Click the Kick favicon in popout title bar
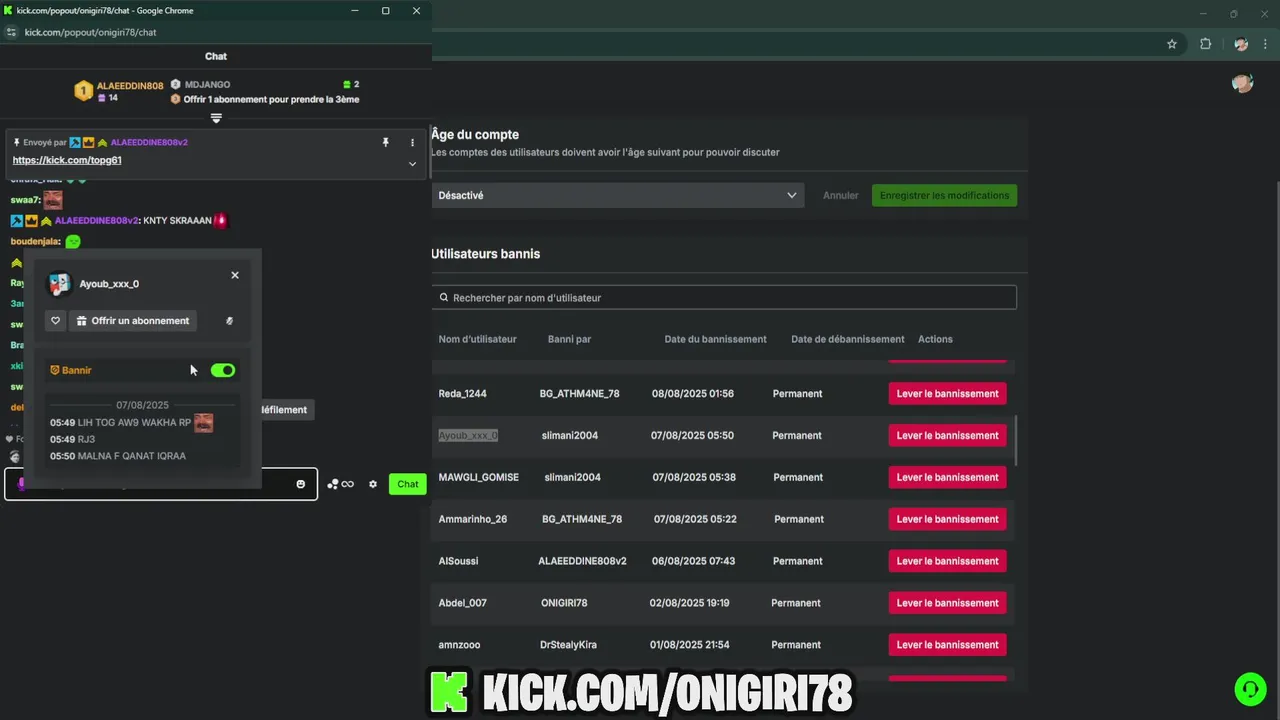1280x720 pixels. click(9, 10)
